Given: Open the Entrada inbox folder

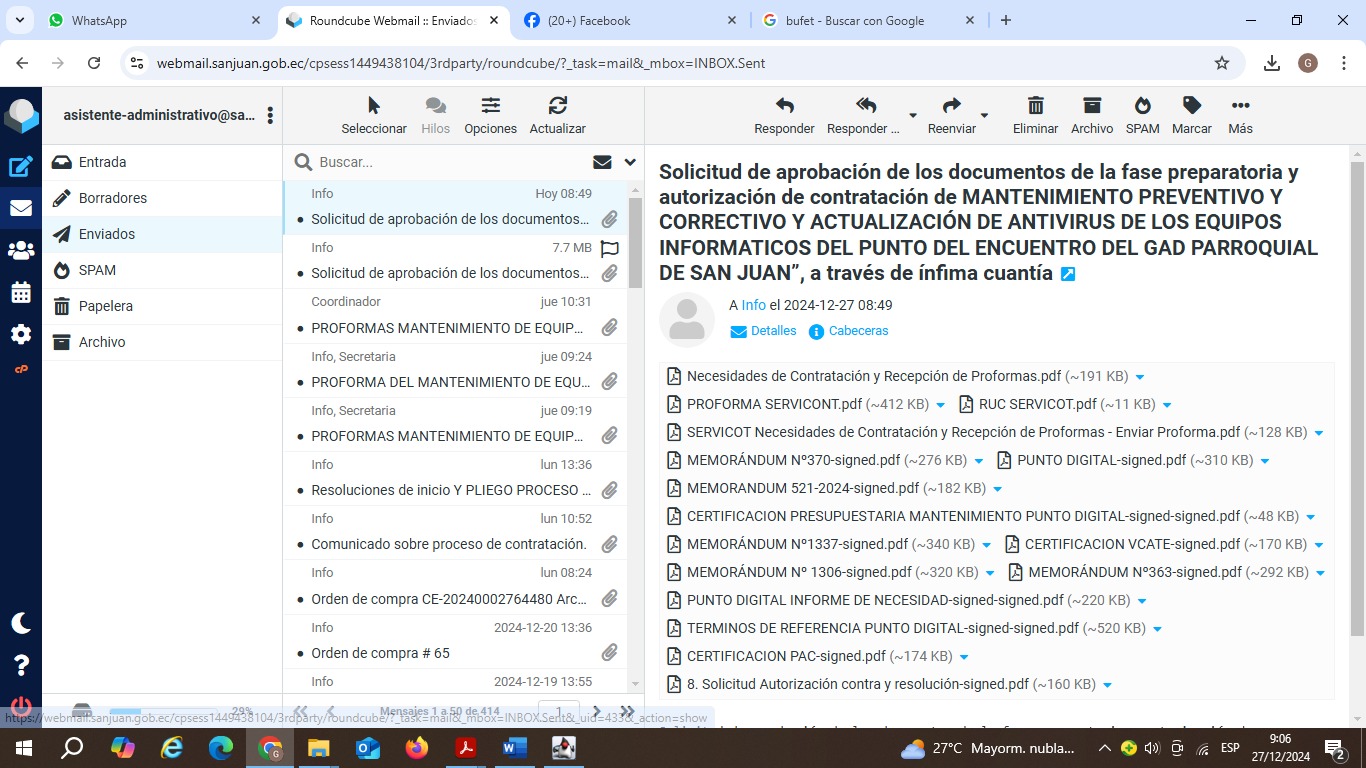Looking at the screenshot, I should [x=102, y=162].
